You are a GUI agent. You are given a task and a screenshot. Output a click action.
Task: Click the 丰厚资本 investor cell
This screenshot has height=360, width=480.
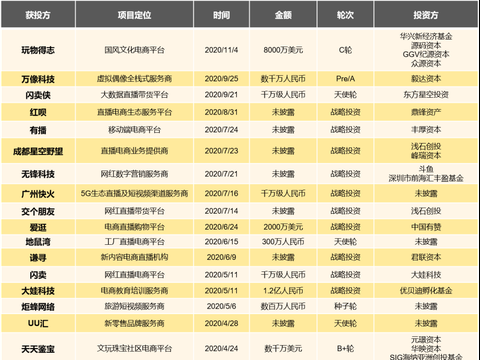[x=426, y=130]
